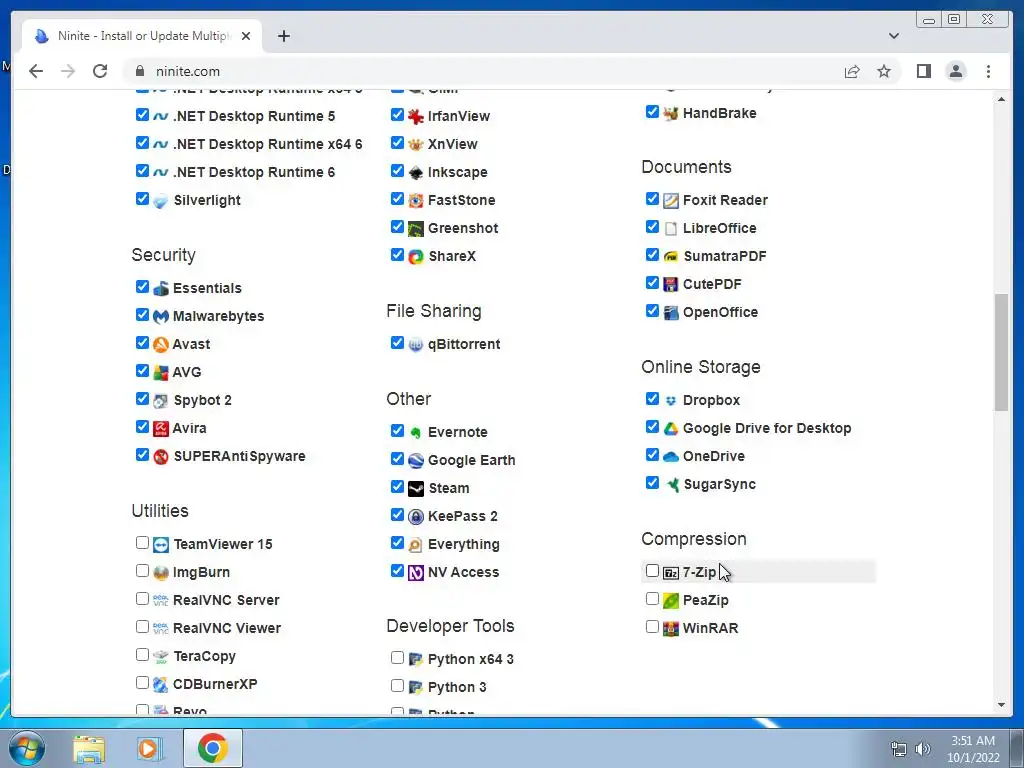Click the ShareX app icon

coord(415,257)
